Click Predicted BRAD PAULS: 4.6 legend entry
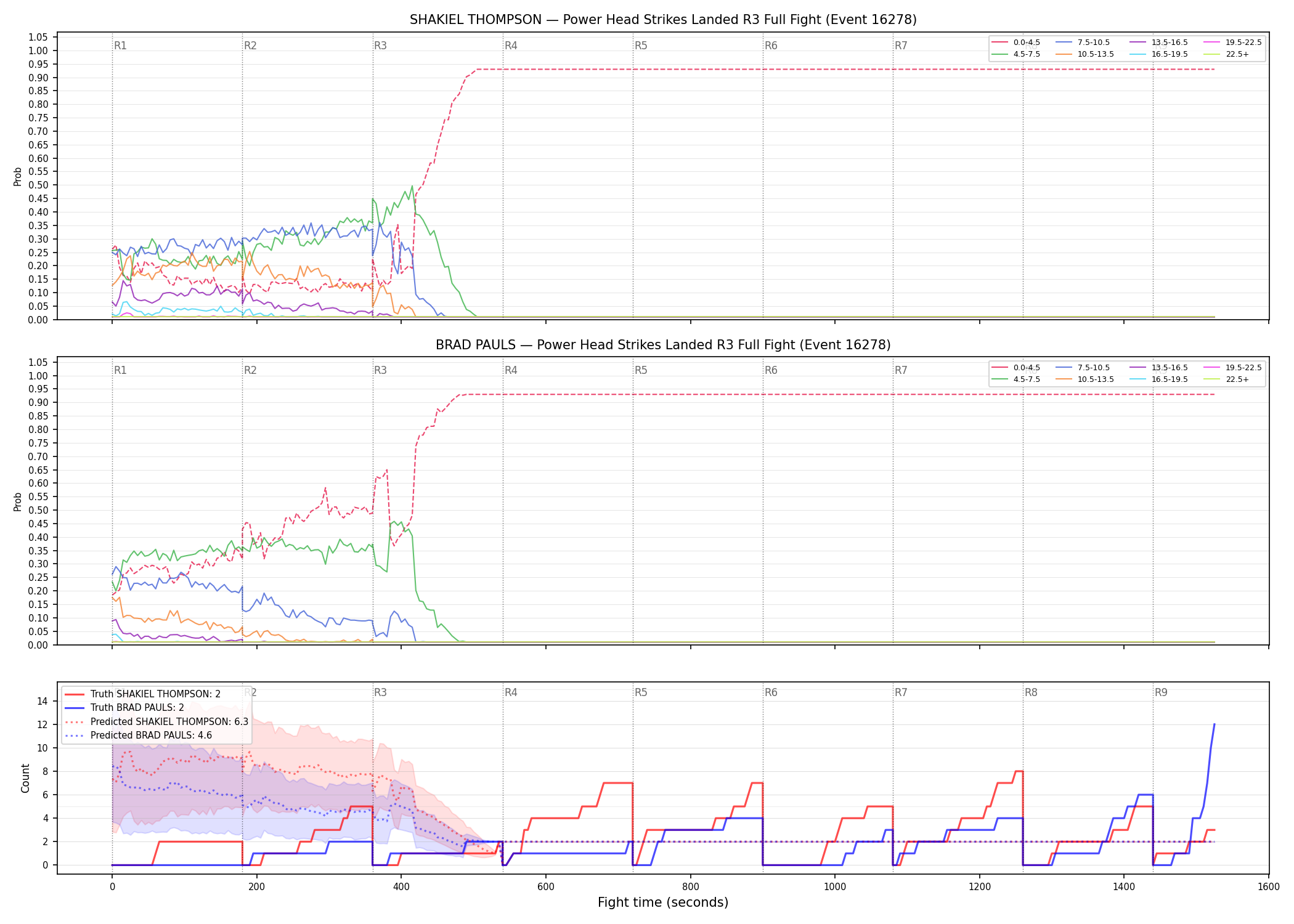Viewport: 1294px width, 924px height. (138, 735)
